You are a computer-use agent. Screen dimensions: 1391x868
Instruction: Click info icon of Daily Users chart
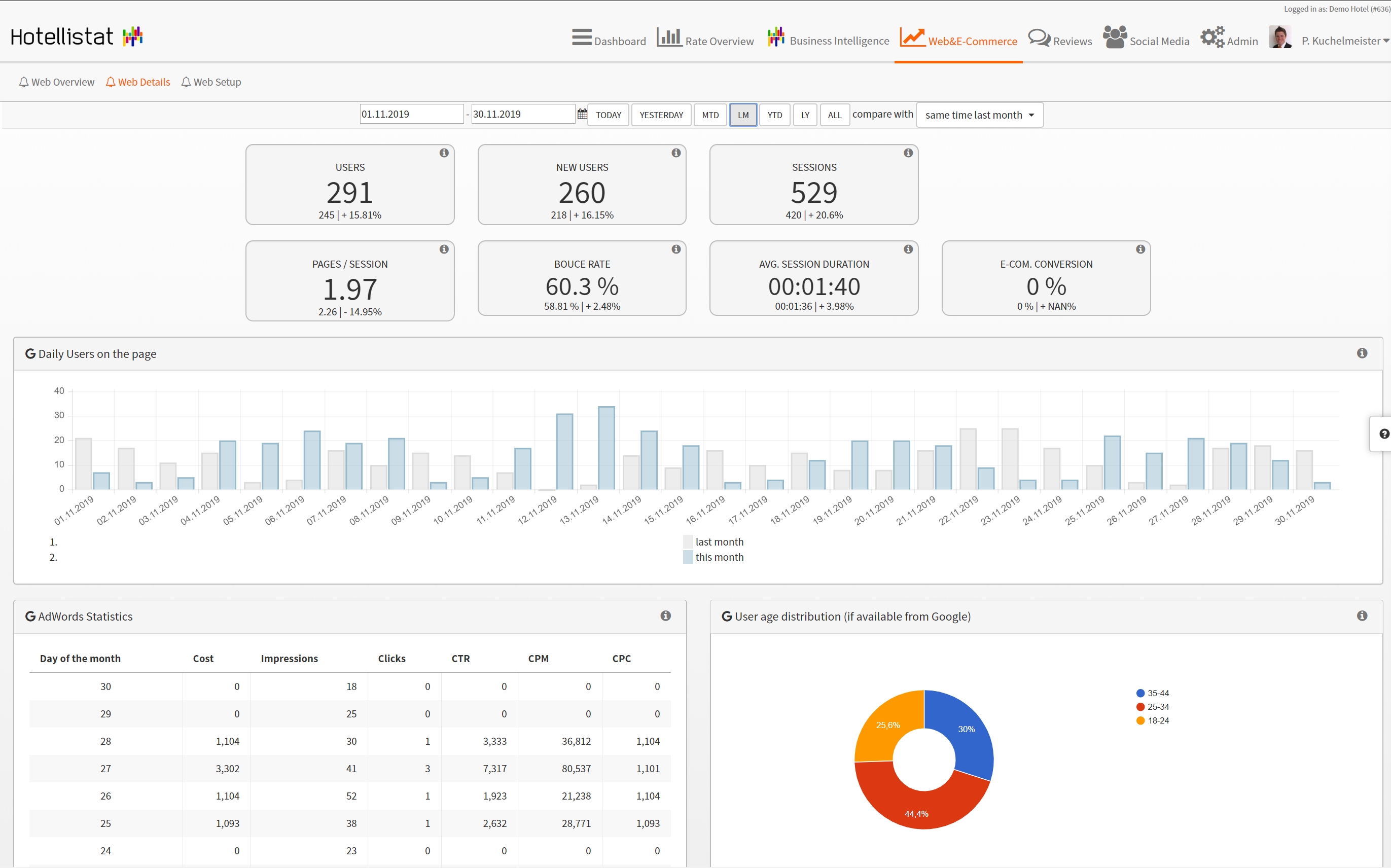coord(1362,353)
